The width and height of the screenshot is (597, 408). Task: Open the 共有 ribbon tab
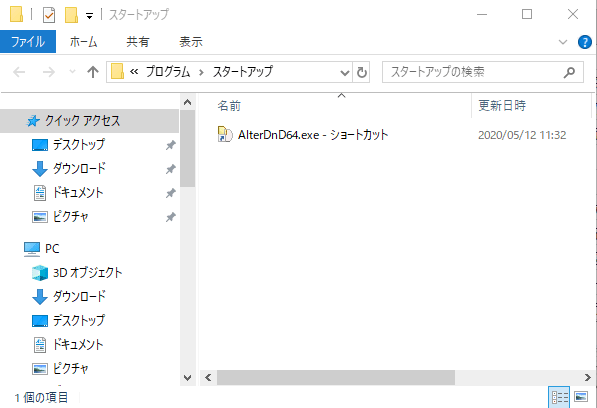[137, 41]
